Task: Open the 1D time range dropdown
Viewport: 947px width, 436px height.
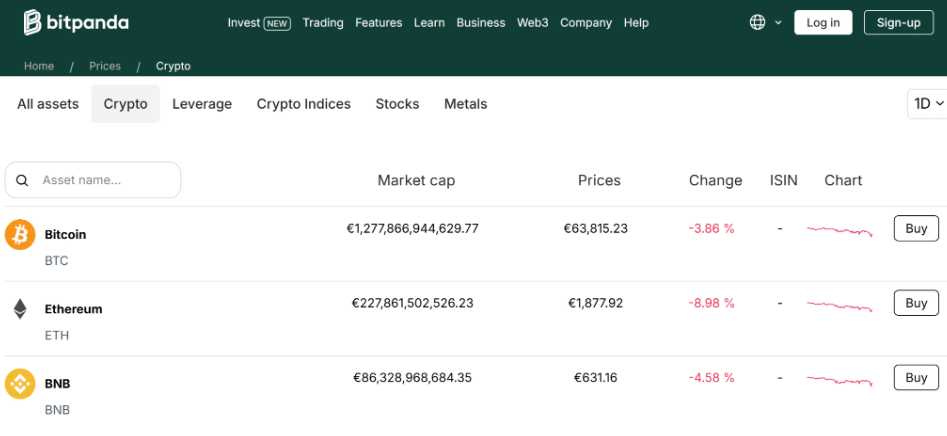Action: click(x=928, y=104)
